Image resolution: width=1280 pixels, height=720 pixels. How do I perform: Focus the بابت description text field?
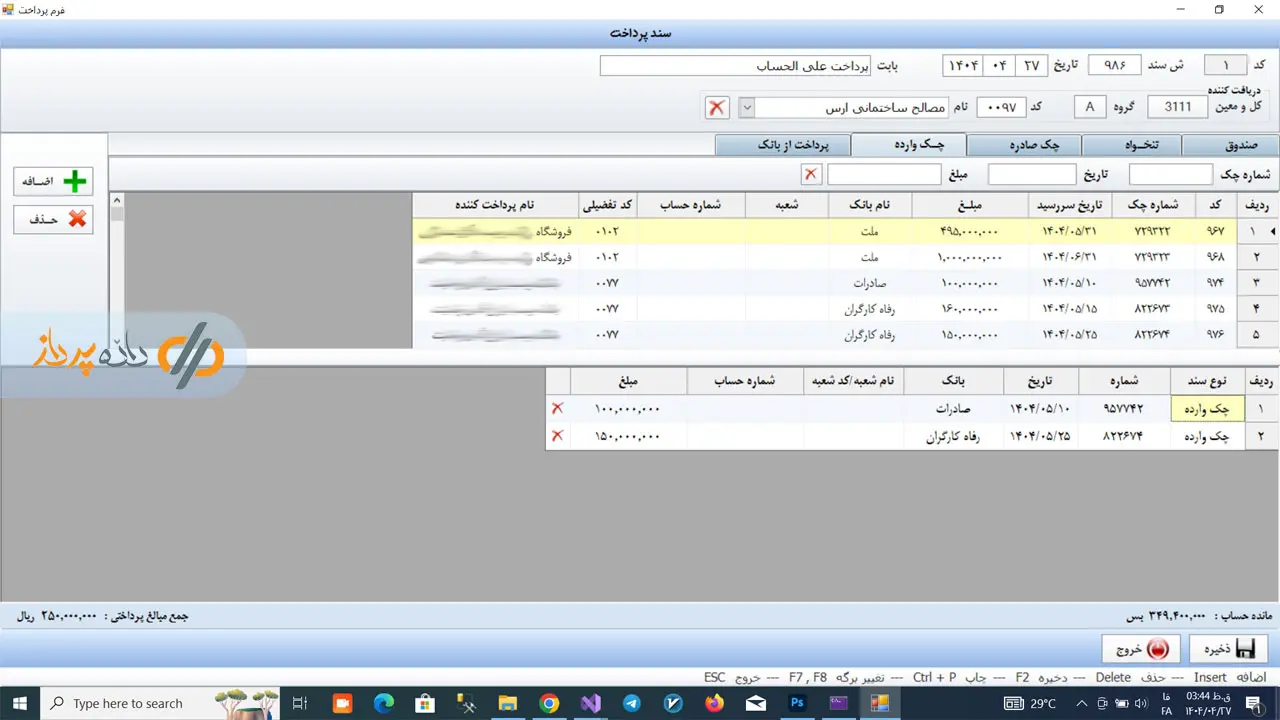735,66
